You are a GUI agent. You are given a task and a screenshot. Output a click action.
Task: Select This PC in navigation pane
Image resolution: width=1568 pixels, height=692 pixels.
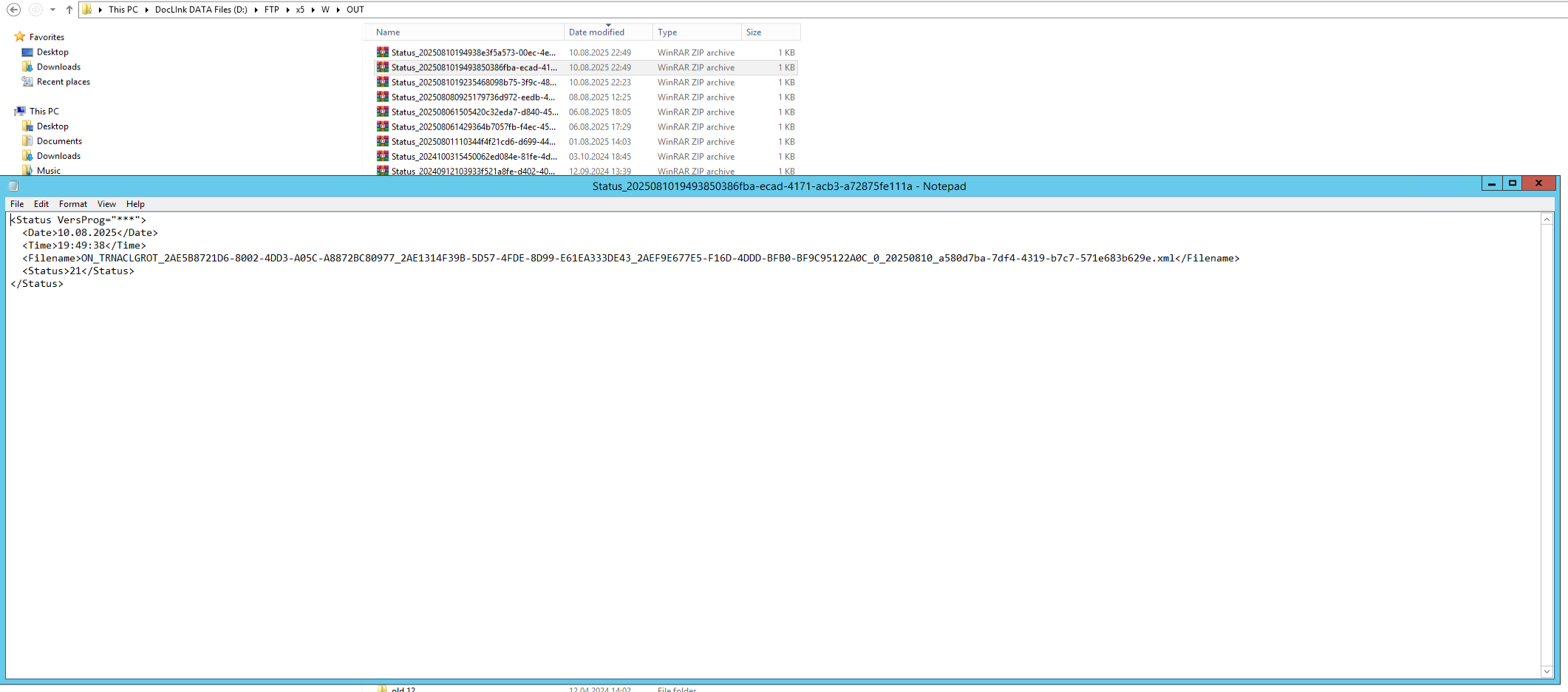coord(44,111)
